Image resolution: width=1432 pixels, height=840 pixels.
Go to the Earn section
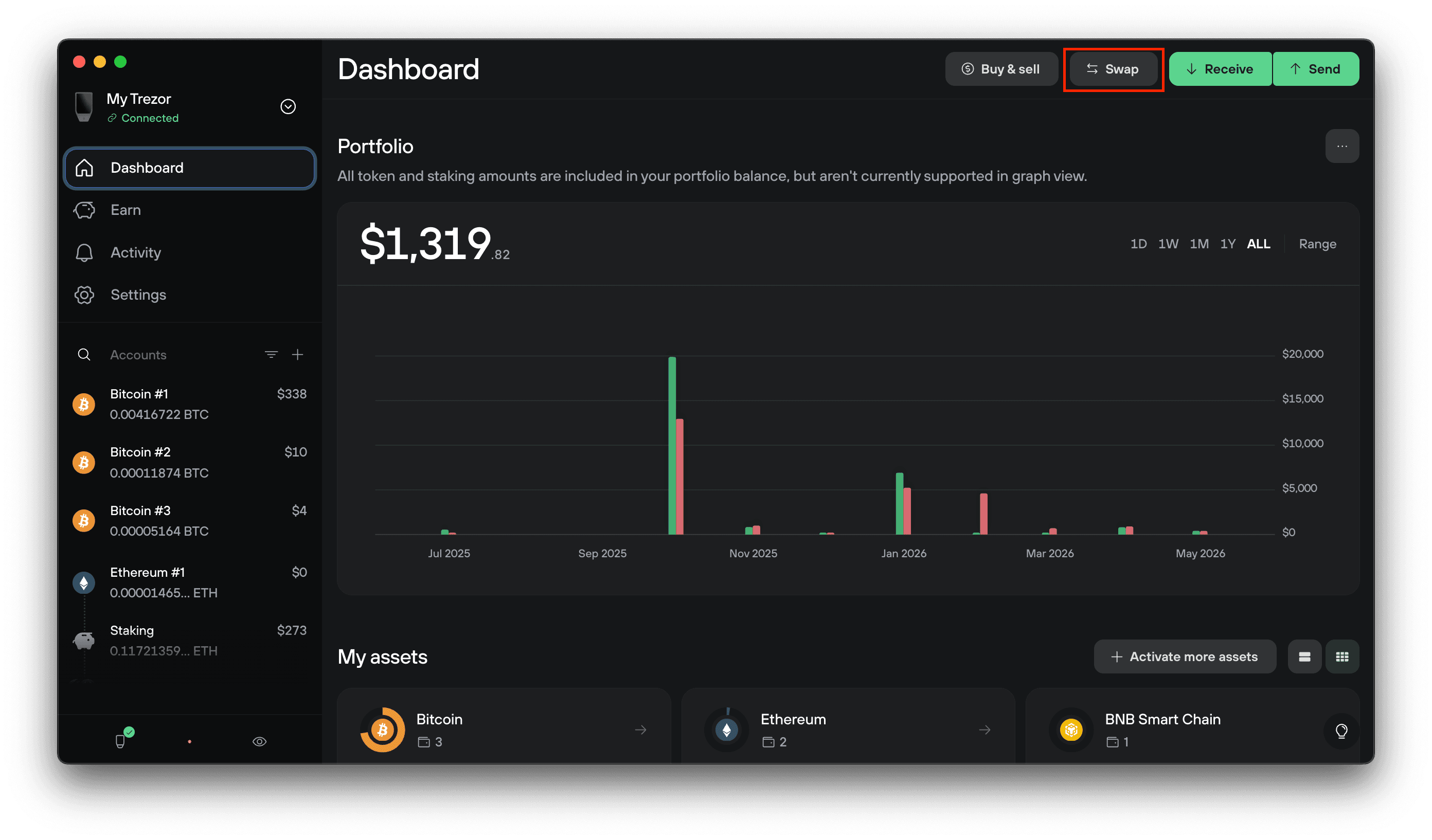(x=190, y=210)
